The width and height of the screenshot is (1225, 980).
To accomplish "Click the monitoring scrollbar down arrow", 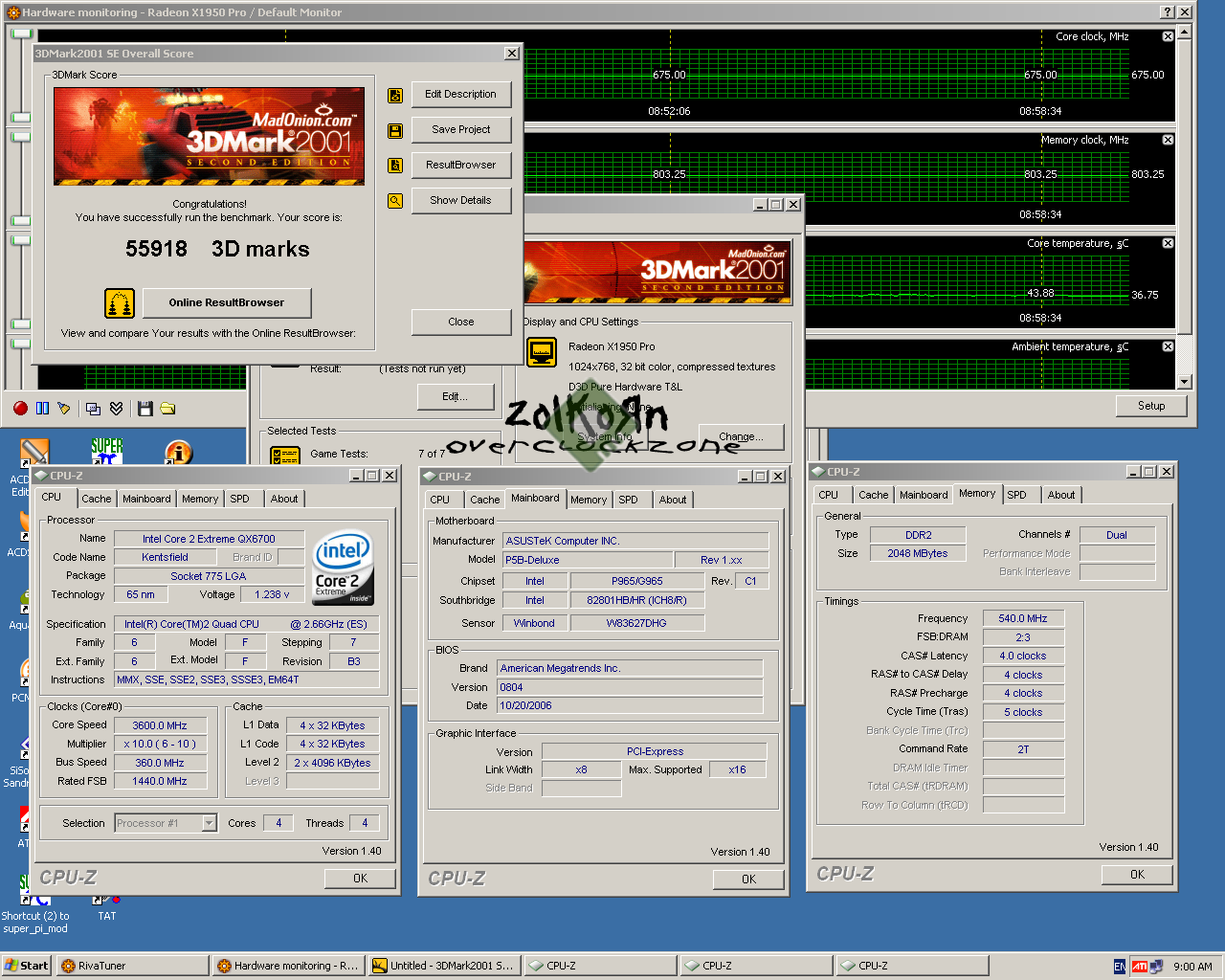I will 1185,382.
